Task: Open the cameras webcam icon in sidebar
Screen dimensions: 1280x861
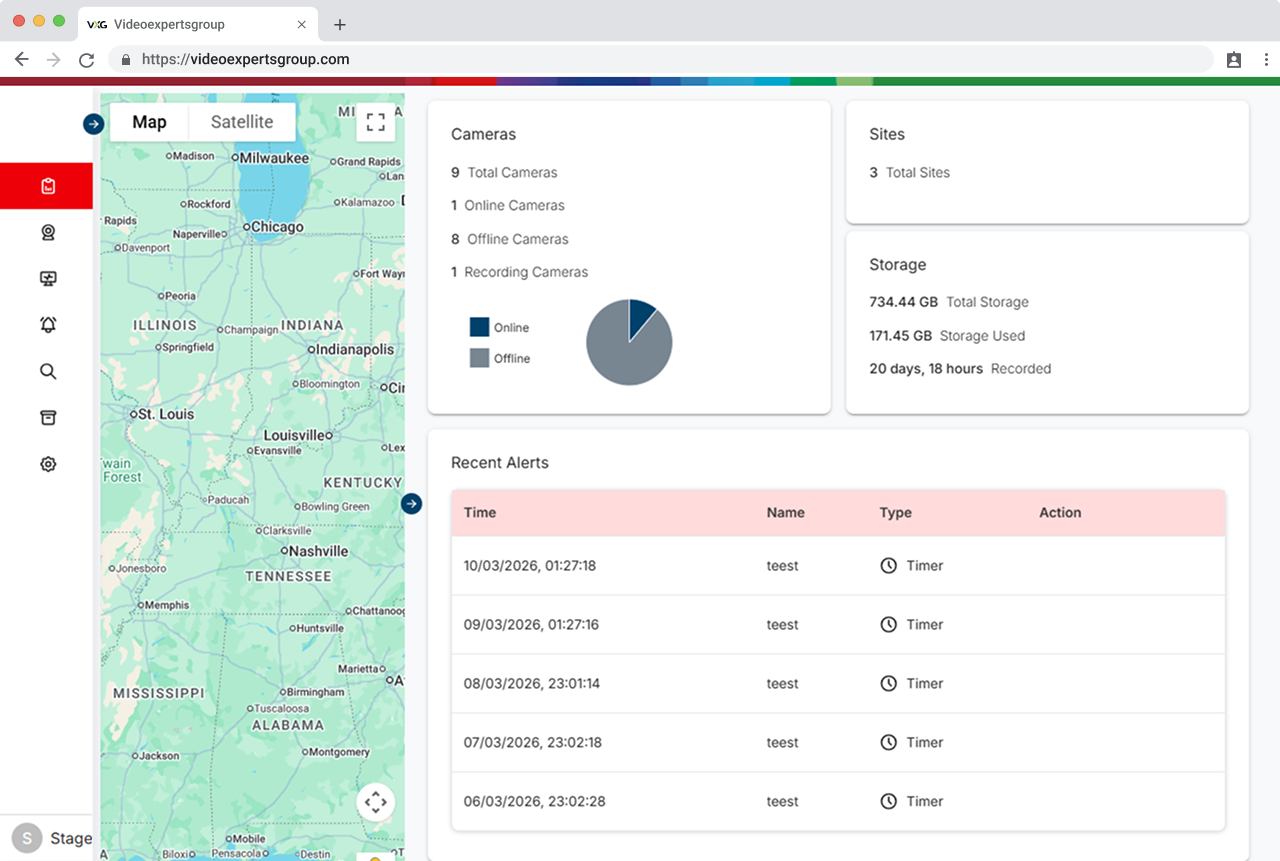Action: (x=47, y=233)
